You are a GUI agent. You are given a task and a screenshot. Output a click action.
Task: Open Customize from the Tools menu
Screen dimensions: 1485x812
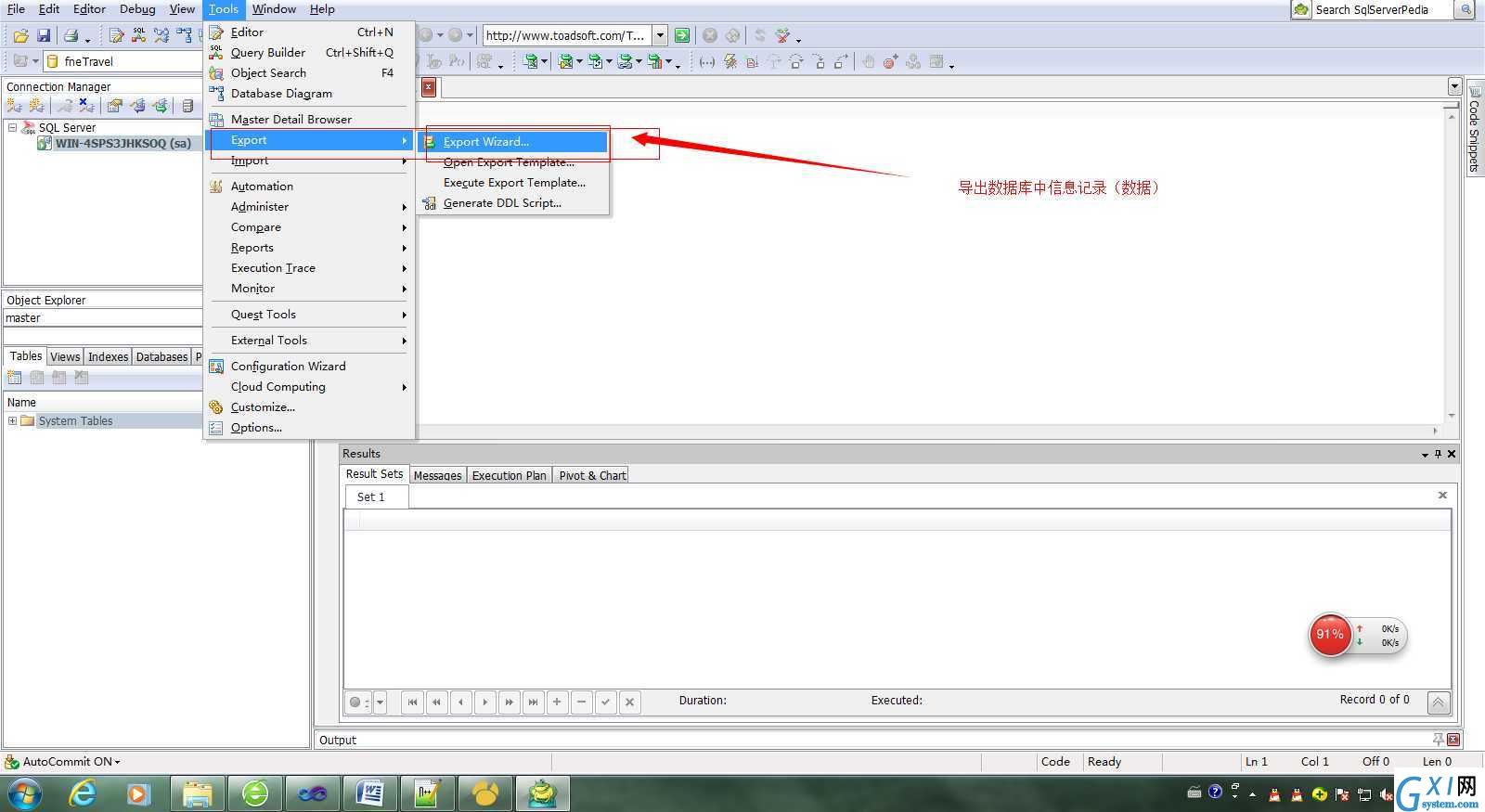(310, 407)
